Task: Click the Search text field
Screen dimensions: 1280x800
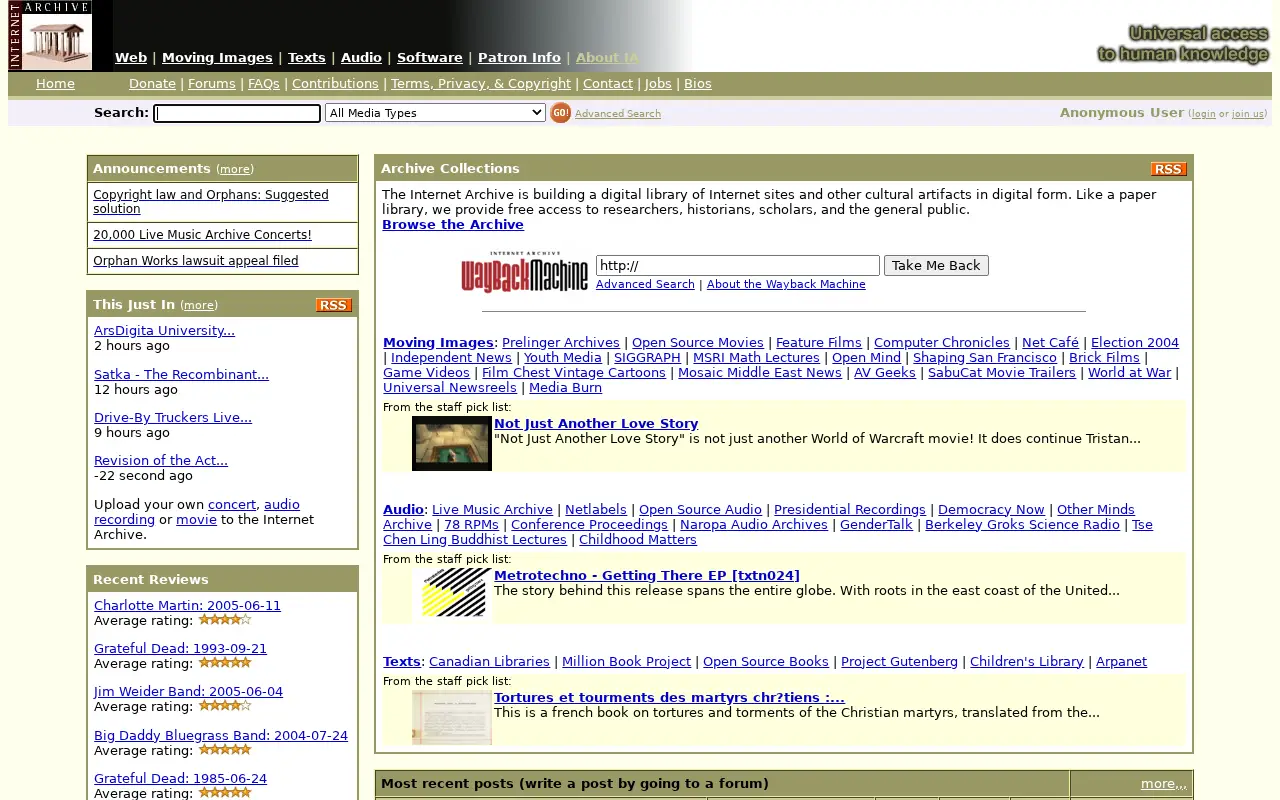Action: pyautogui.click(x=237, y=113)
